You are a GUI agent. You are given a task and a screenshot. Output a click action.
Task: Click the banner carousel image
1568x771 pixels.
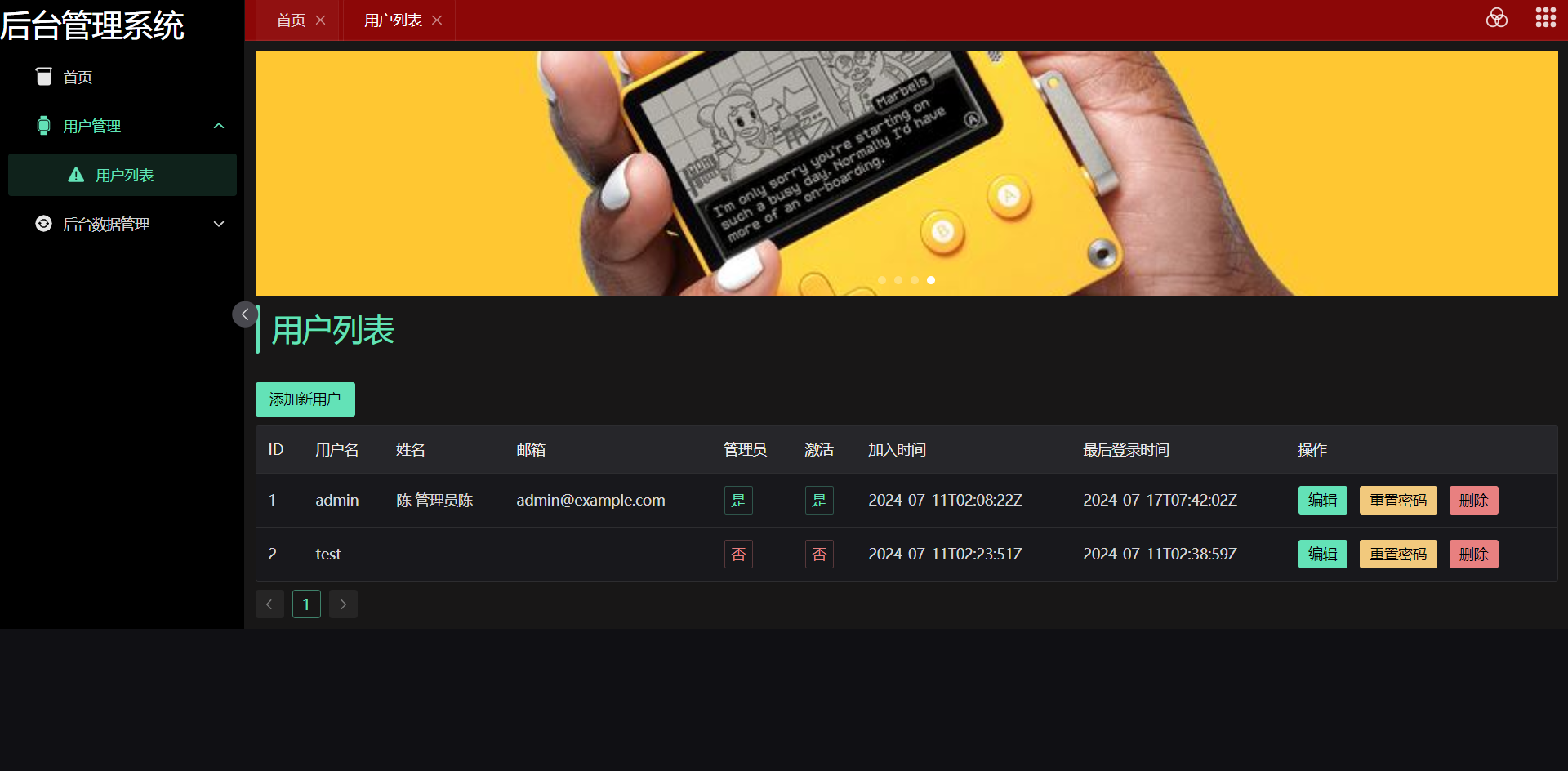(x=906, y=174)
